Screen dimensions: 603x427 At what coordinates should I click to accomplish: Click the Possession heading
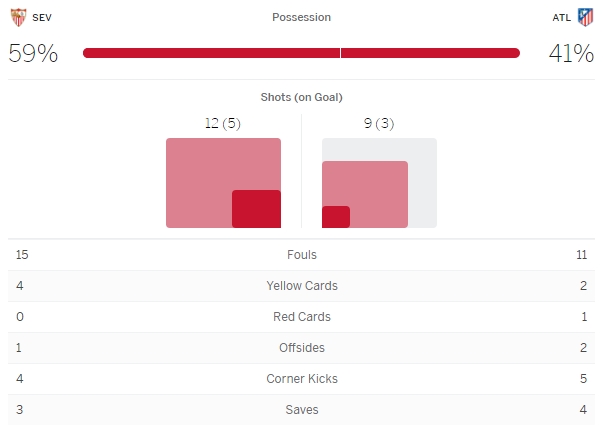click(301, 17)
